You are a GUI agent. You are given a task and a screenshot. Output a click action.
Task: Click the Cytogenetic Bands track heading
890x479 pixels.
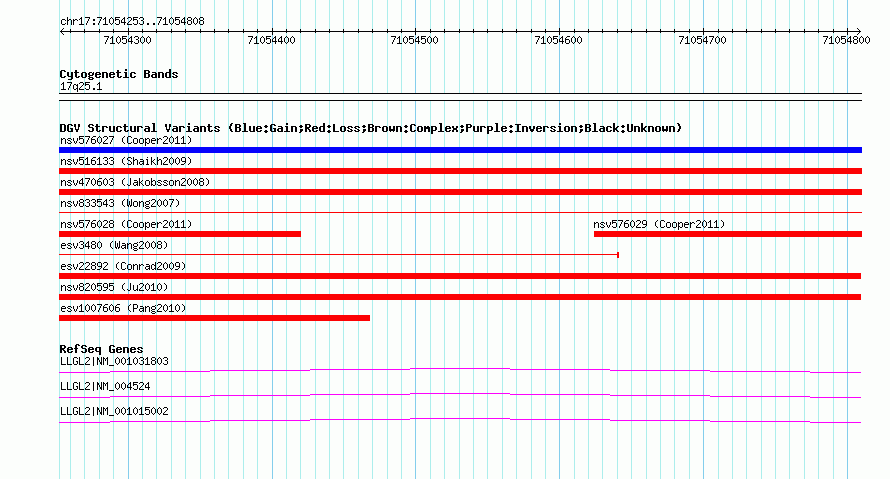119,74
